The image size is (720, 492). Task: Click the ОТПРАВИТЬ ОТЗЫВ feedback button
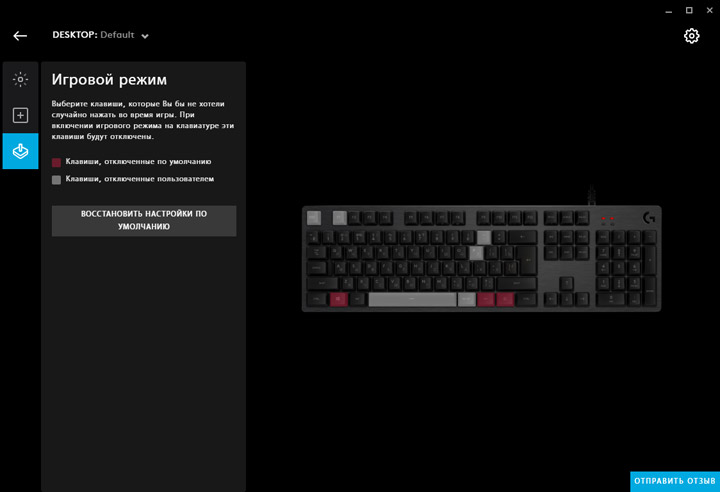[x=675, y=481]
